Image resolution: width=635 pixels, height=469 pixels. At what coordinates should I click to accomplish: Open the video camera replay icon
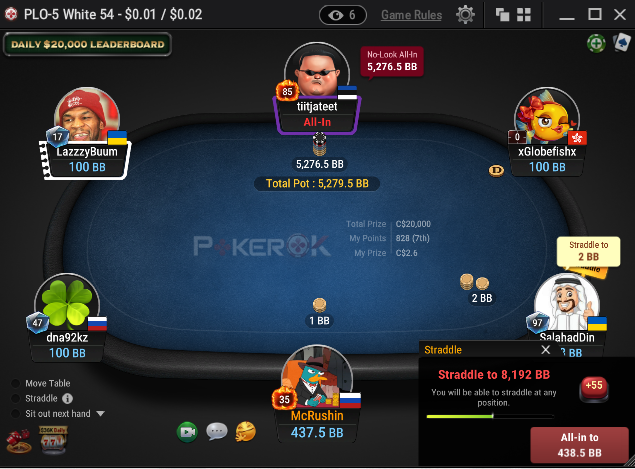(187, 432)
